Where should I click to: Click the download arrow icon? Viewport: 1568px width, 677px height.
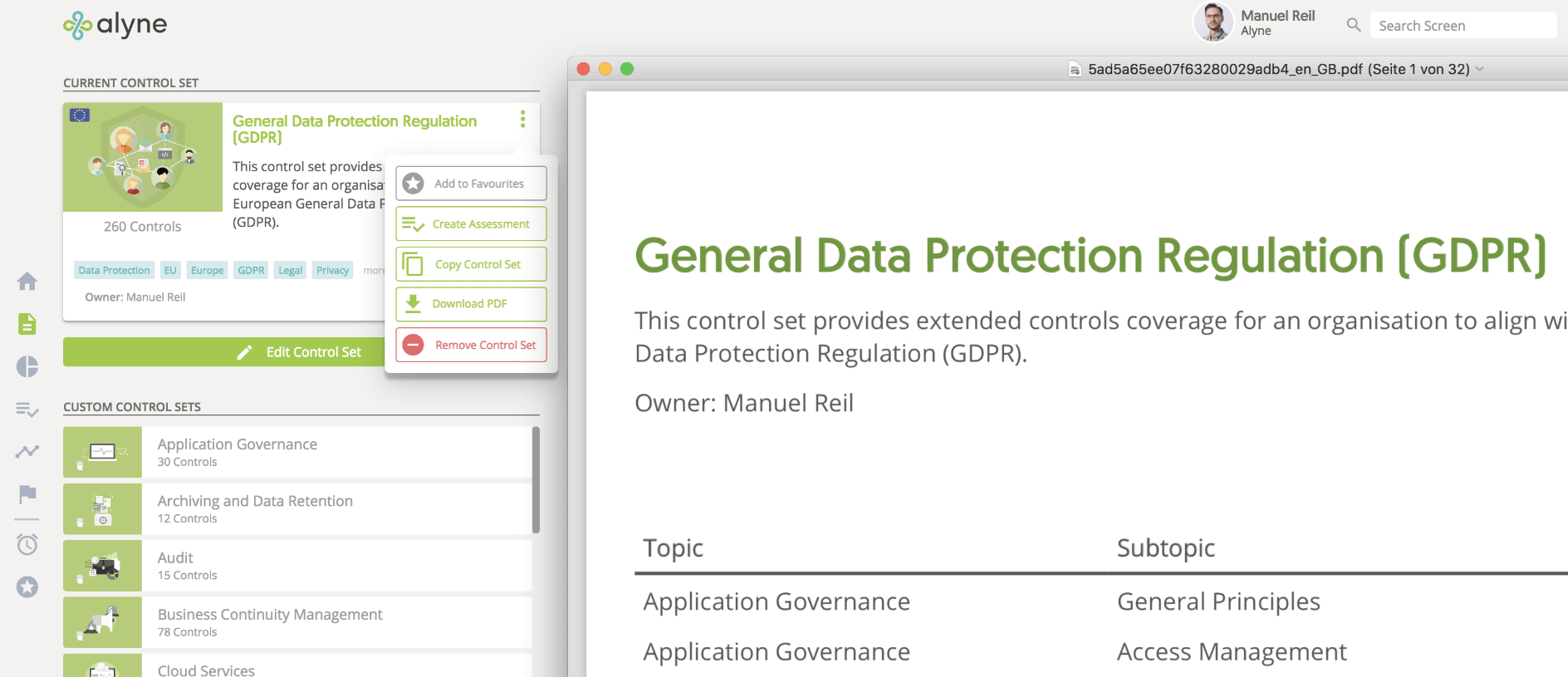pos(413,304)
